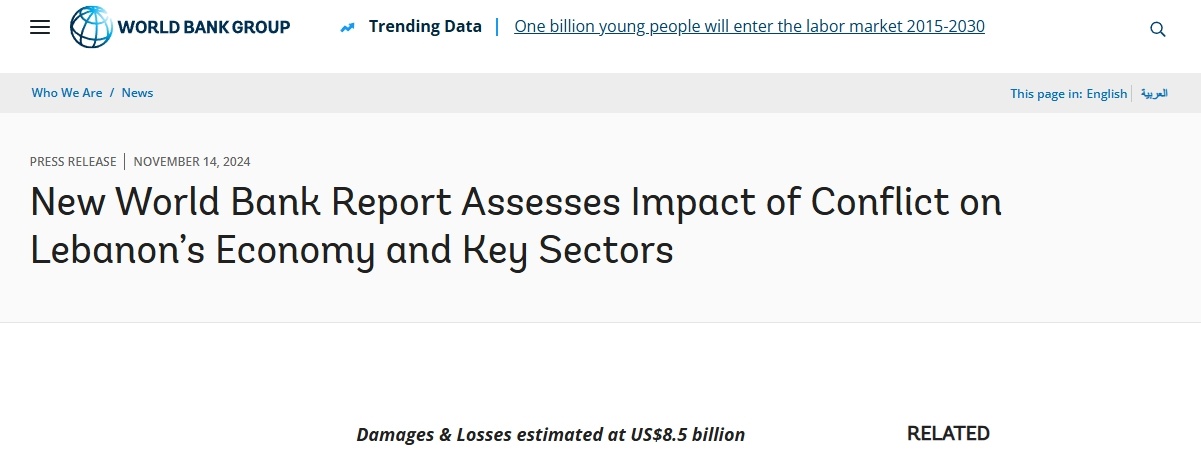Open the site search magnifier icon
Image resolution: width=1201 pixels, height=461 pixels.
[x=1158, y=29]
